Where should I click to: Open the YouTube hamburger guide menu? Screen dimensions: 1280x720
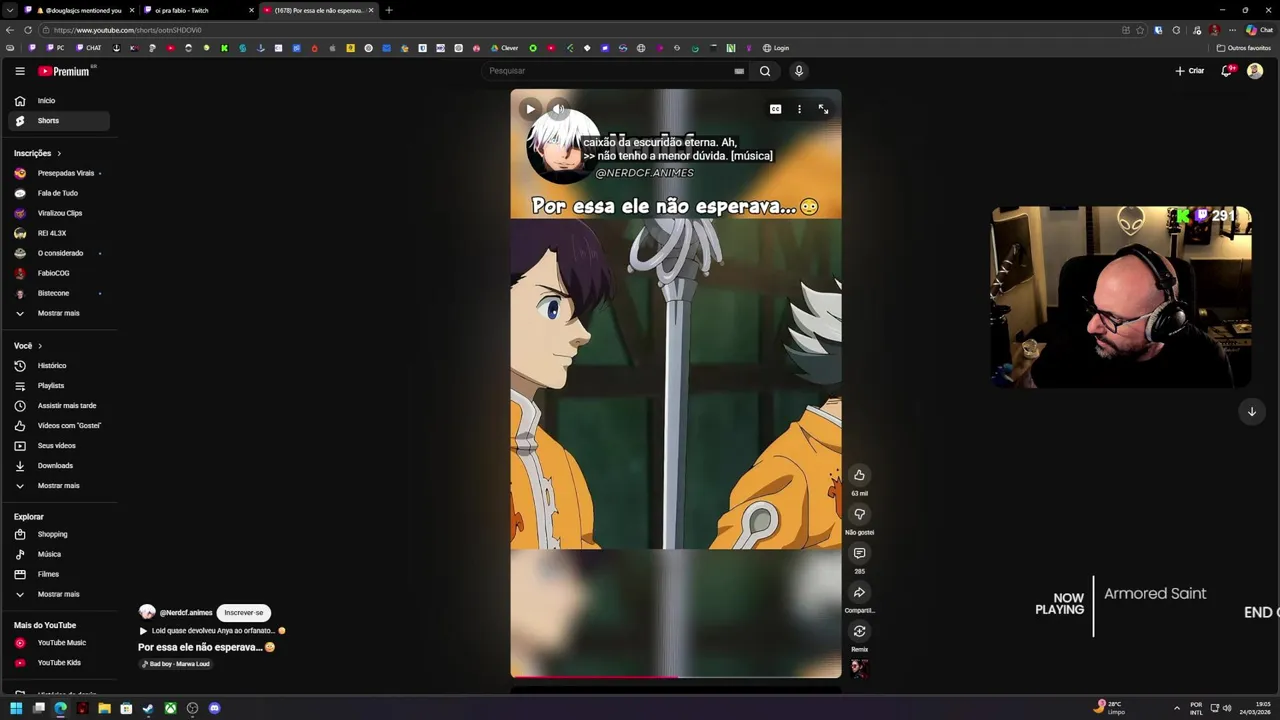pyautogui.click(x=19, y=71)
